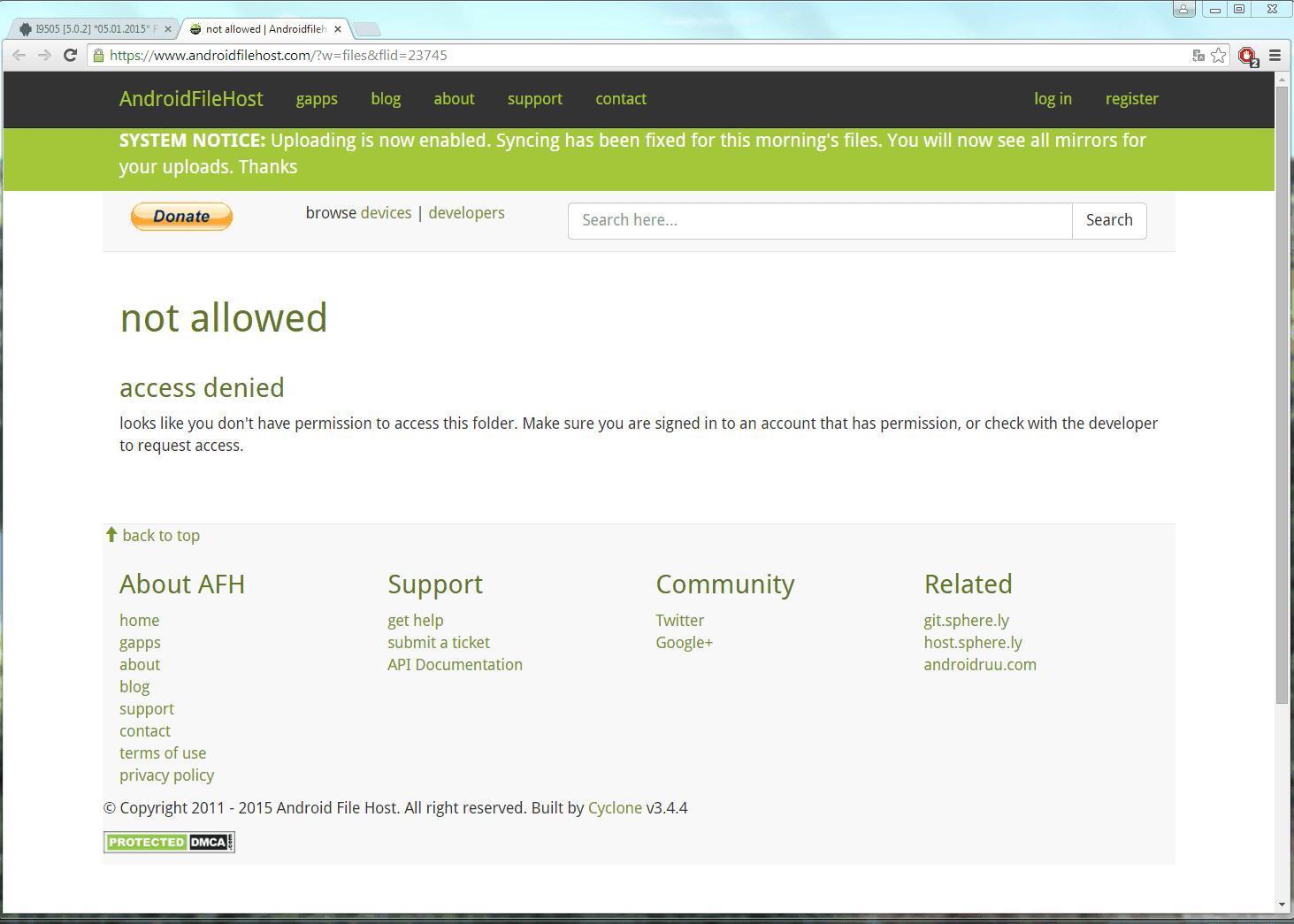Switch to the I9505 [5.0.2] tab
Image resolution: width=1294 pixels, height=924 pixels.
93,29
